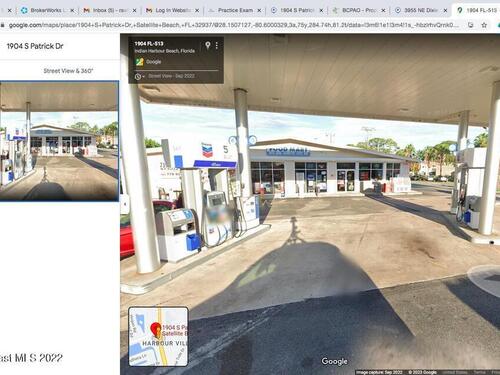Screen dimensions: 500x375
Task: Close the 'Log In Website' tab
Action: click(197, 11)
